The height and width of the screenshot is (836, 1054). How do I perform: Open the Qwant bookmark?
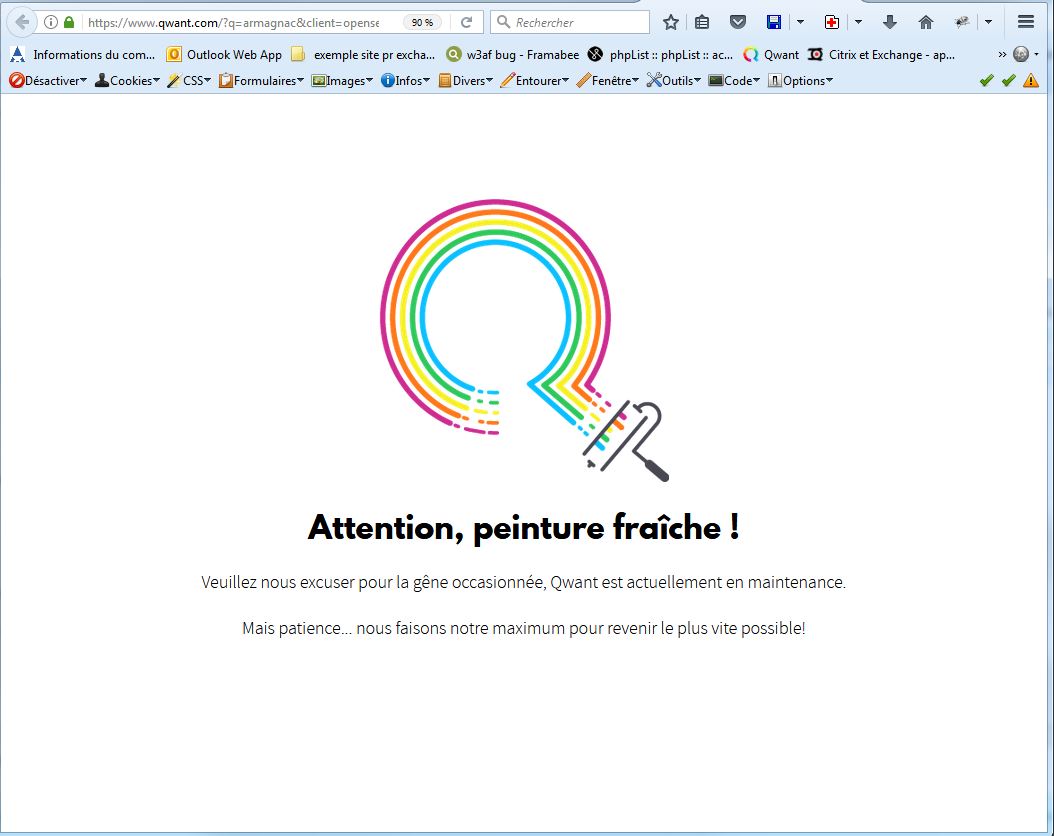coord(772,55)
